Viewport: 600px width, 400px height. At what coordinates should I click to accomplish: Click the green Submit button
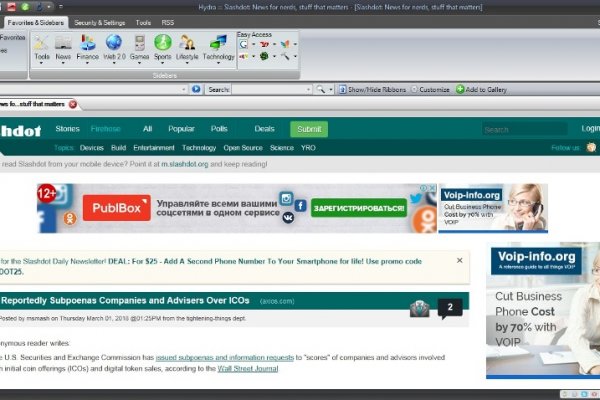(309, 129)
